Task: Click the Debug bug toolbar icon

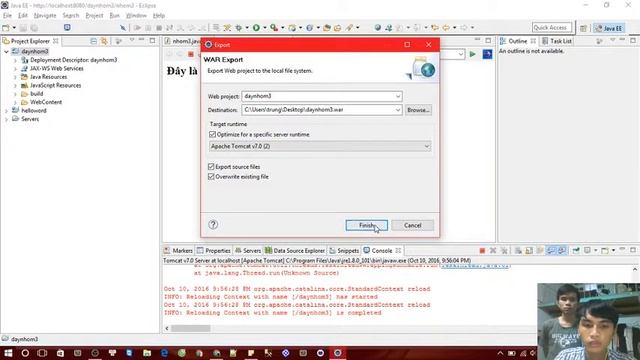Action: 239,28
